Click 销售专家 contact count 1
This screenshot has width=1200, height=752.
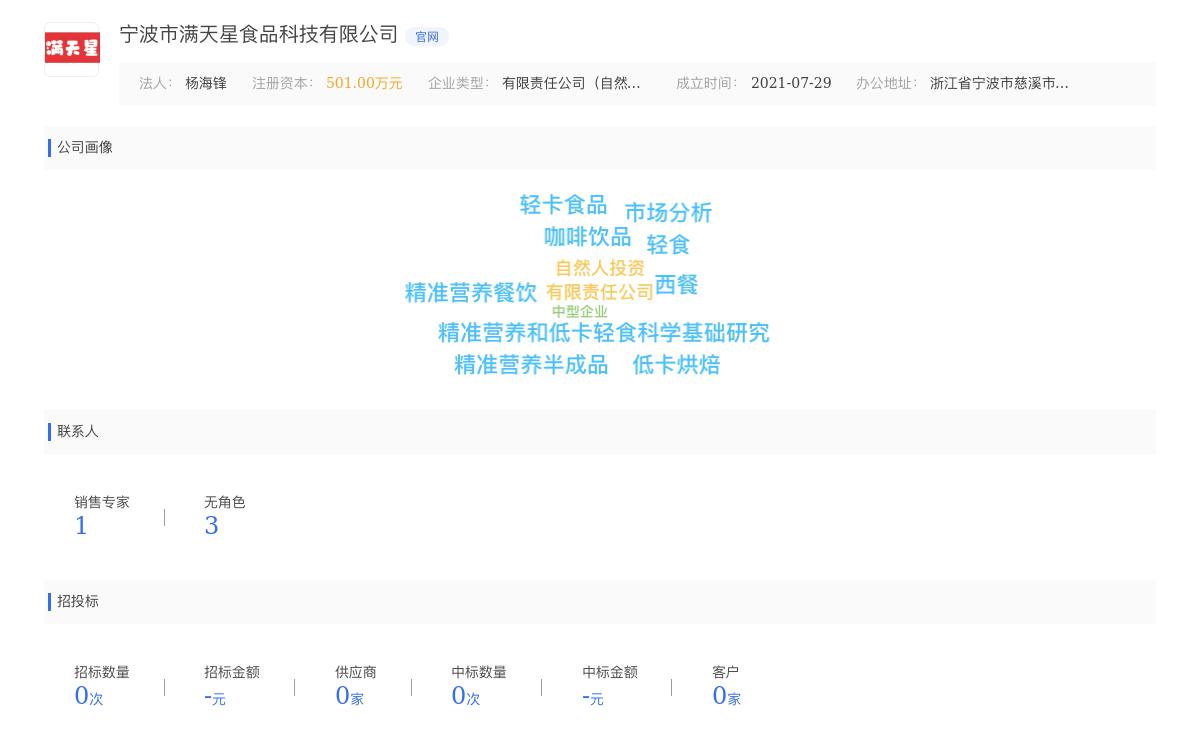(81, 526)
